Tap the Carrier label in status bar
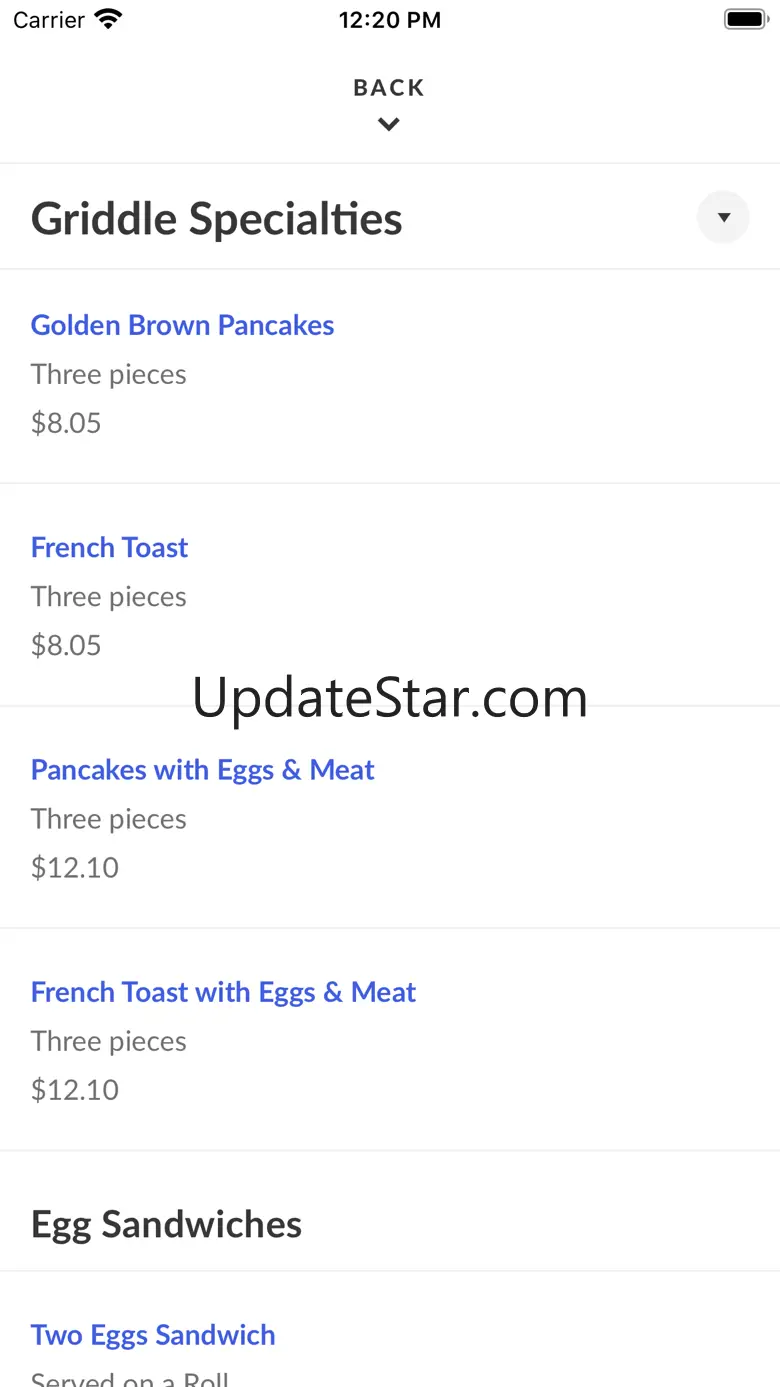 49,20
